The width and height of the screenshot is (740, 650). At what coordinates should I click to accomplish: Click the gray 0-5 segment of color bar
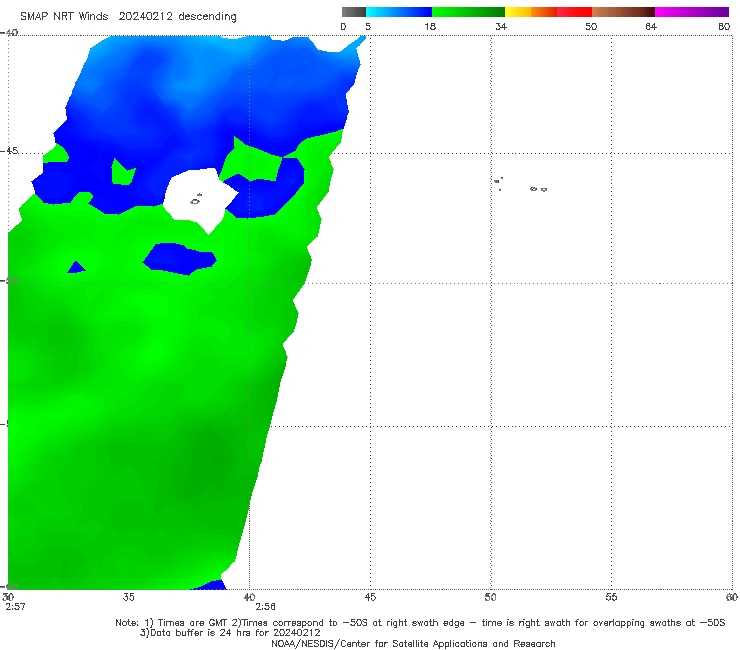[x=354, y=12]
